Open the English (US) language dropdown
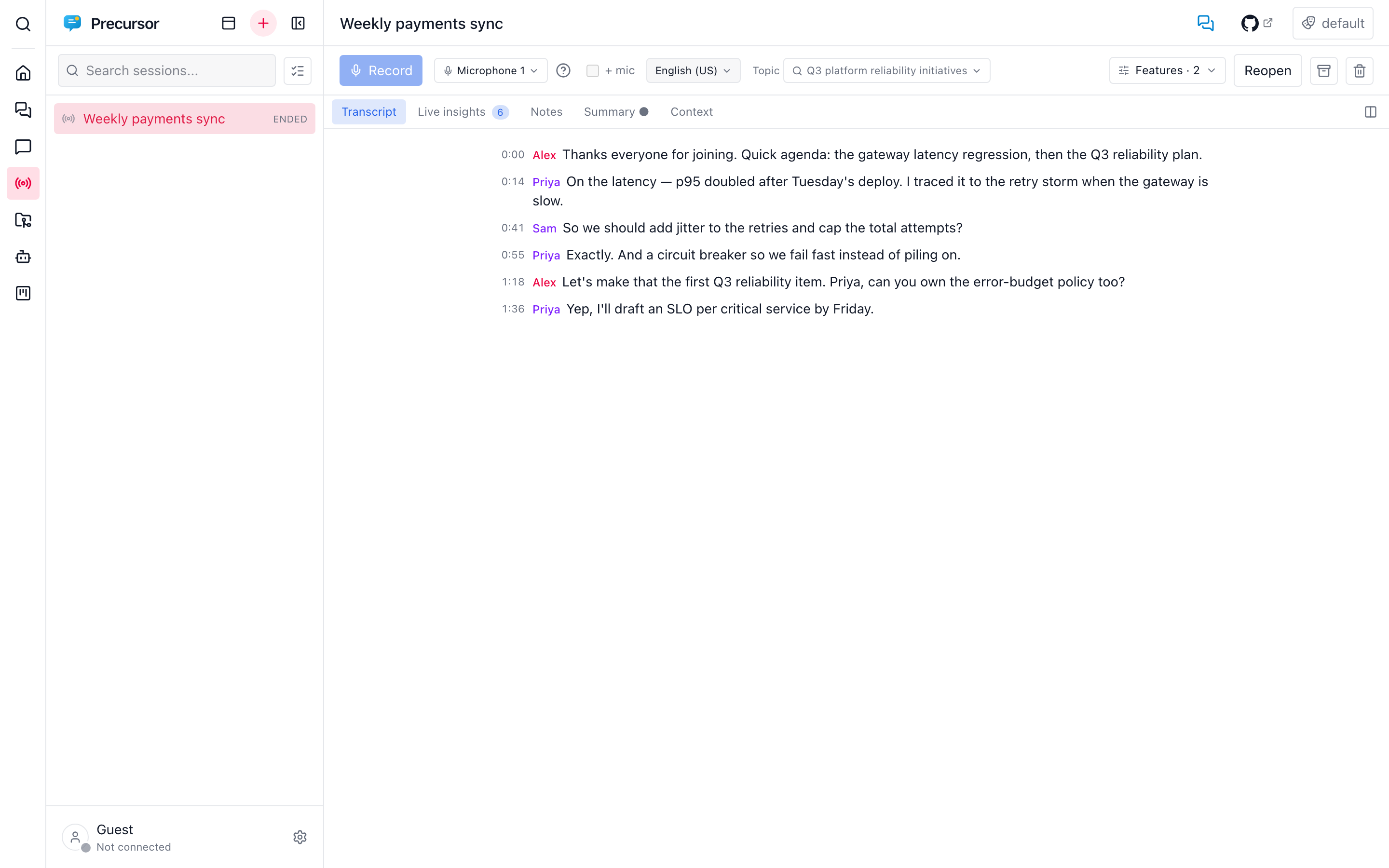Screen dimensions: 1389x868 click(x=693, y=70)
